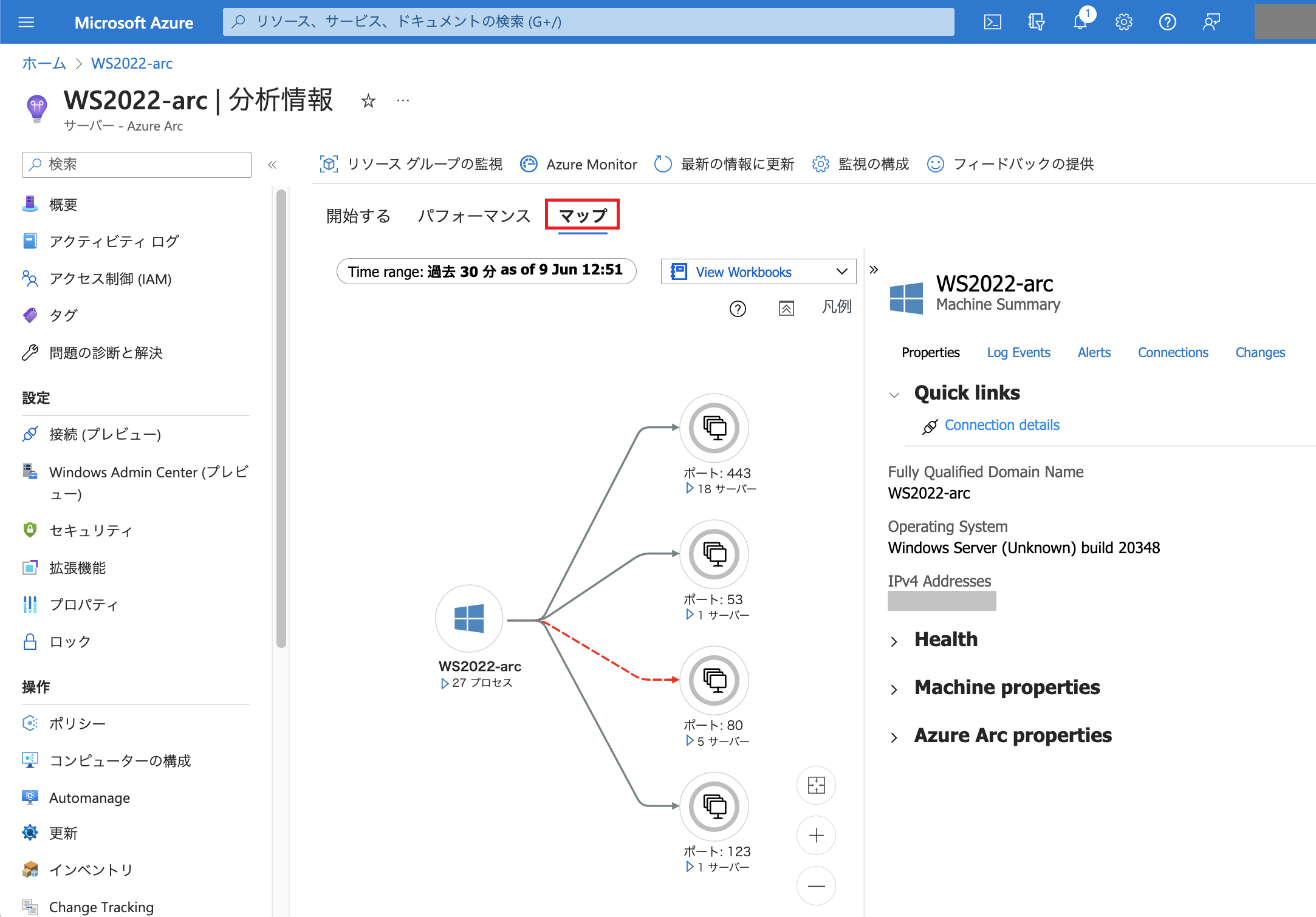Viewport: 1316px width, 917px height.
Task: Select the Port 80 server group node
Action: coord(714,680)
